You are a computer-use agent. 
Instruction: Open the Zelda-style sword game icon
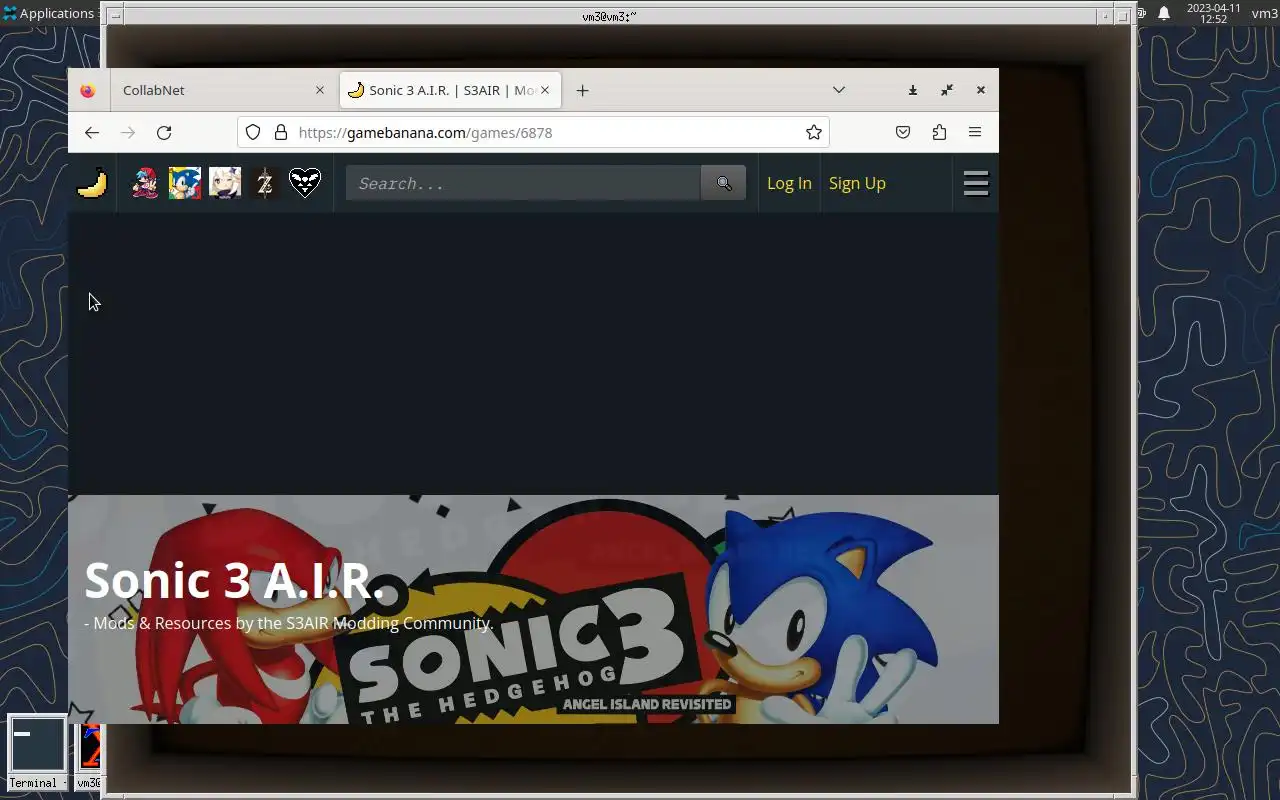[265, 183]
